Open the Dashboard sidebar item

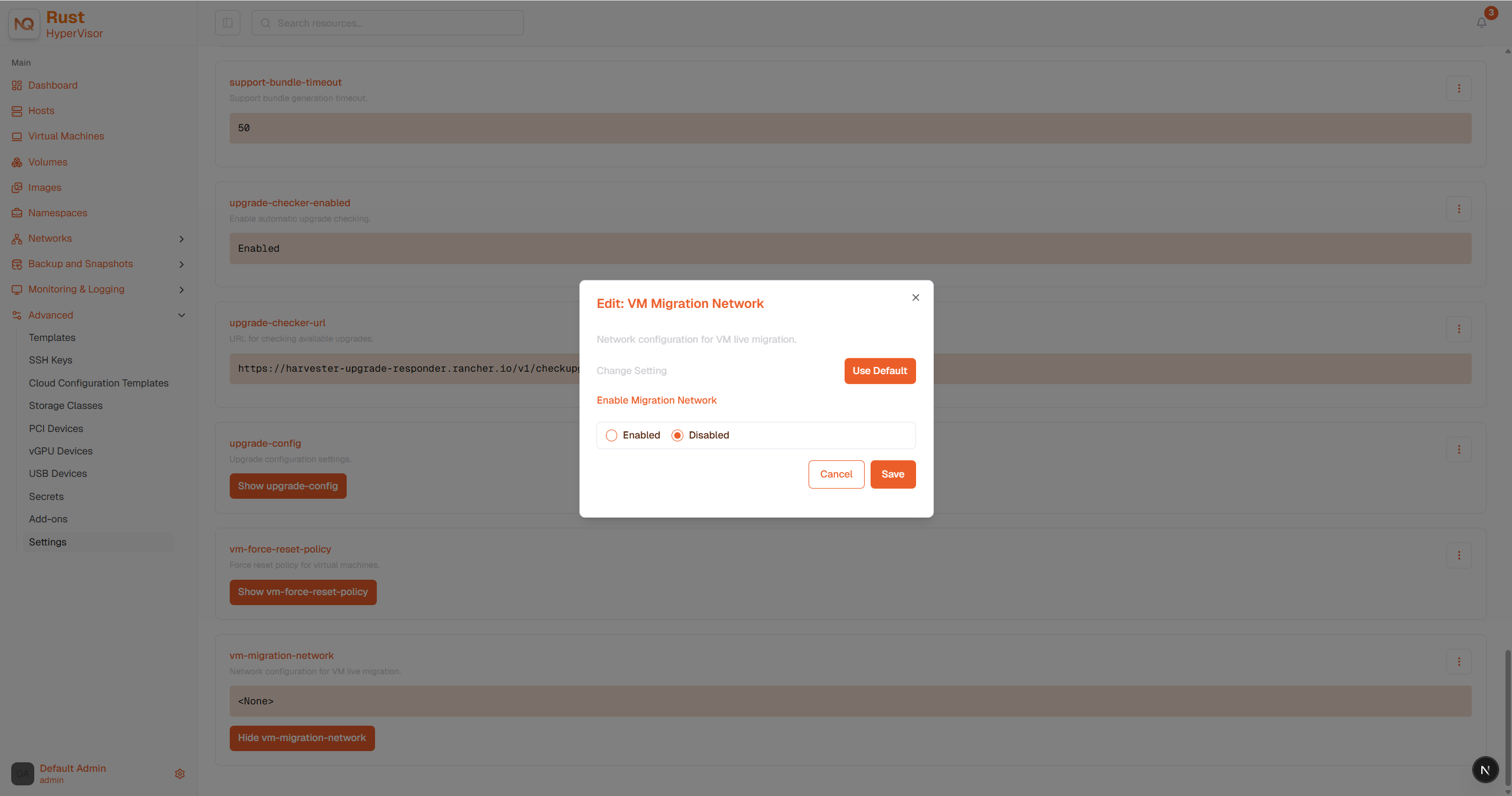(x=53, y=85)
